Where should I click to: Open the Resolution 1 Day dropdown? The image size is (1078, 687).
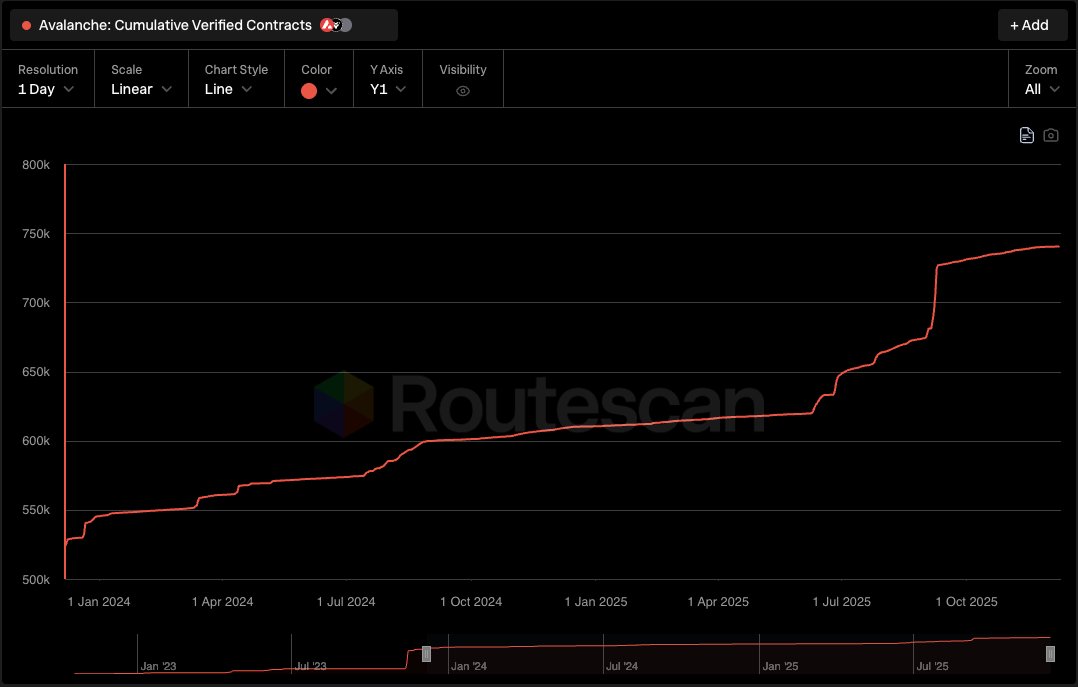tap(47, 89)
